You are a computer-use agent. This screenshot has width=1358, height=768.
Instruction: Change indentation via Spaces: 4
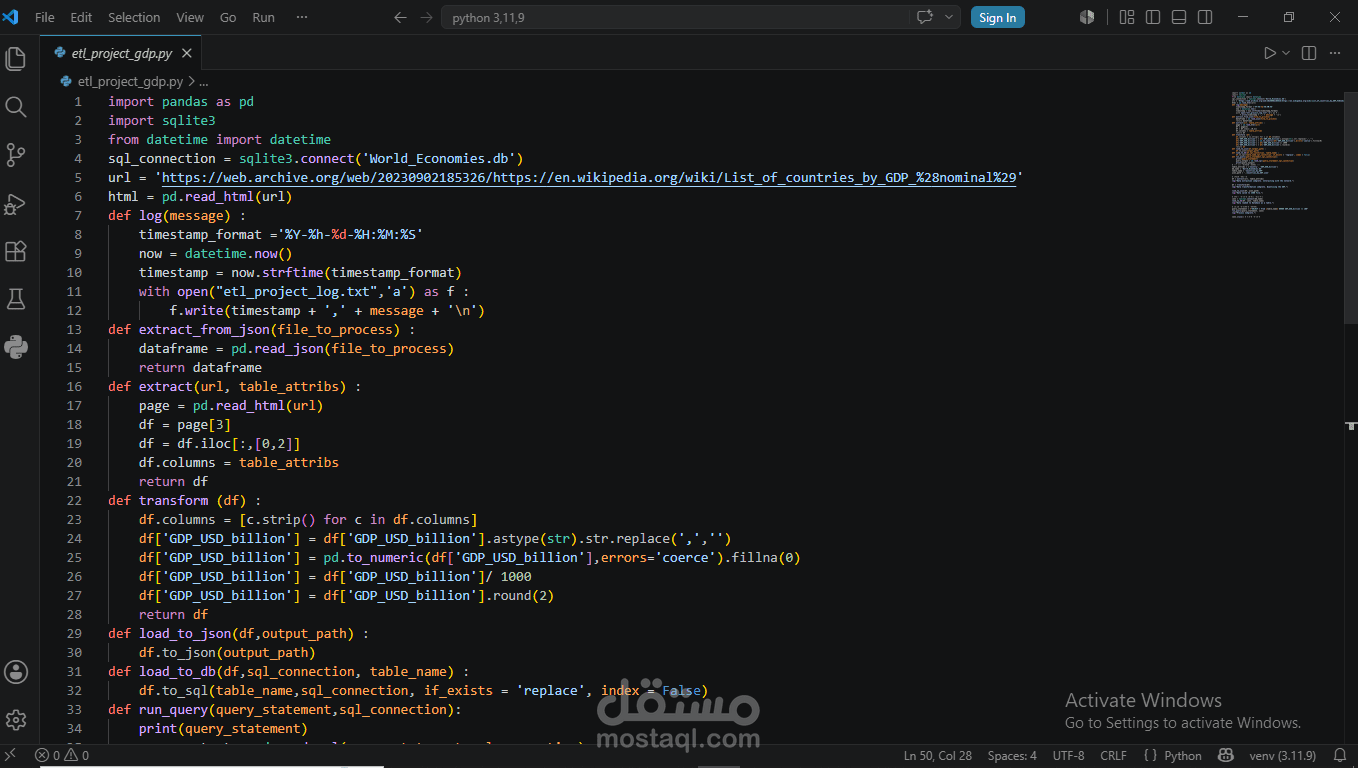(1012, 756)
